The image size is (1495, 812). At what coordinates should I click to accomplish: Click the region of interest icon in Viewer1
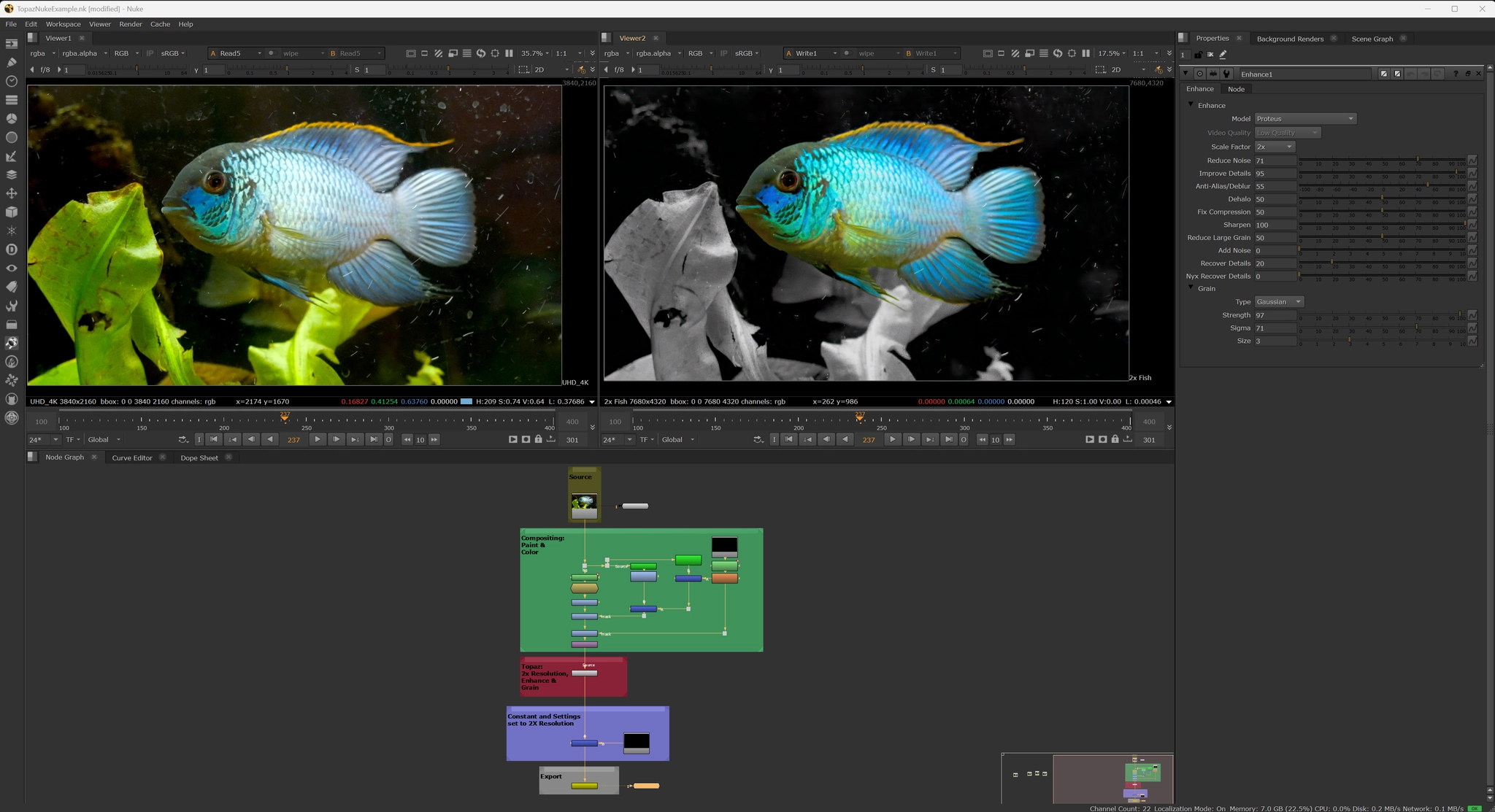tap(495, 53)
